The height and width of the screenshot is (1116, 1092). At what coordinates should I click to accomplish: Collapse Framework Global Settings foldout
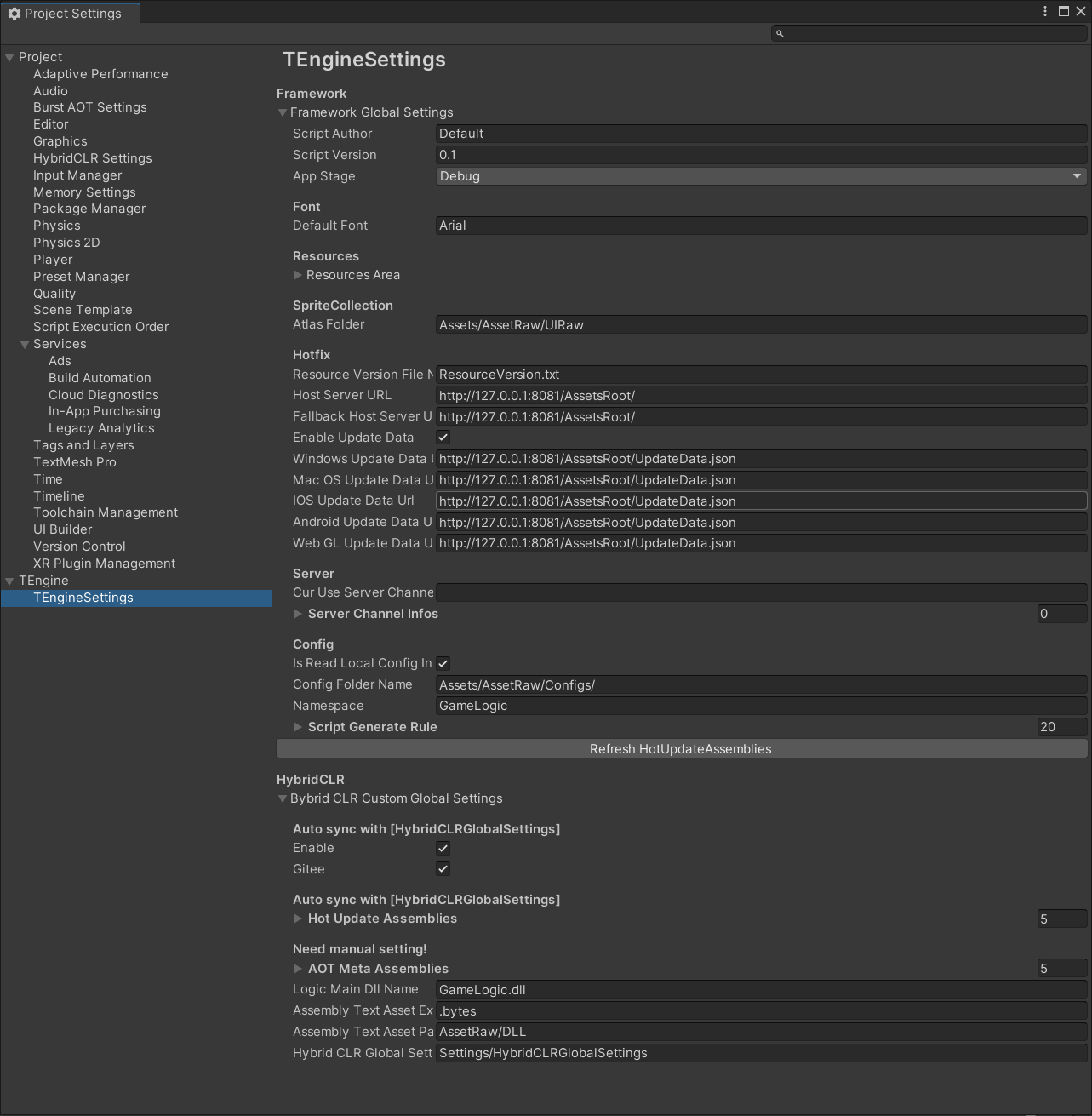click(283, 112)
